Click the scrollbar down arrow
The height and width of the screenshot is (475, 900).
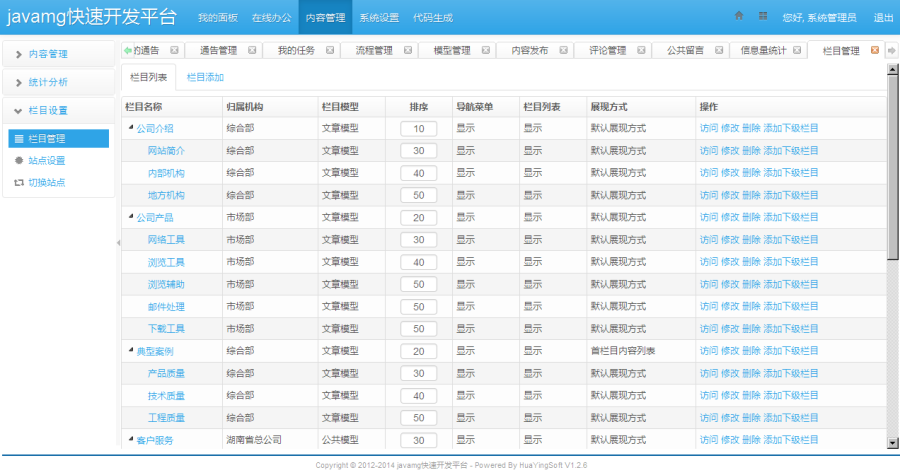coord(893,443)
